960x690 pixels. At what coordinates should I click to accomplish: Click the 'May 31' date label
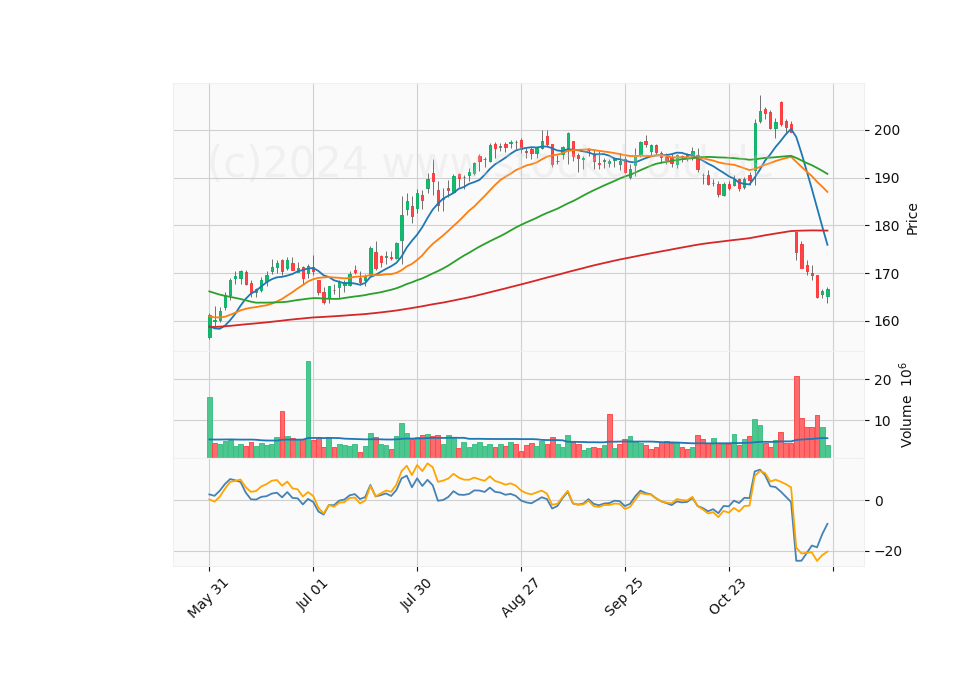pos(208,598)
